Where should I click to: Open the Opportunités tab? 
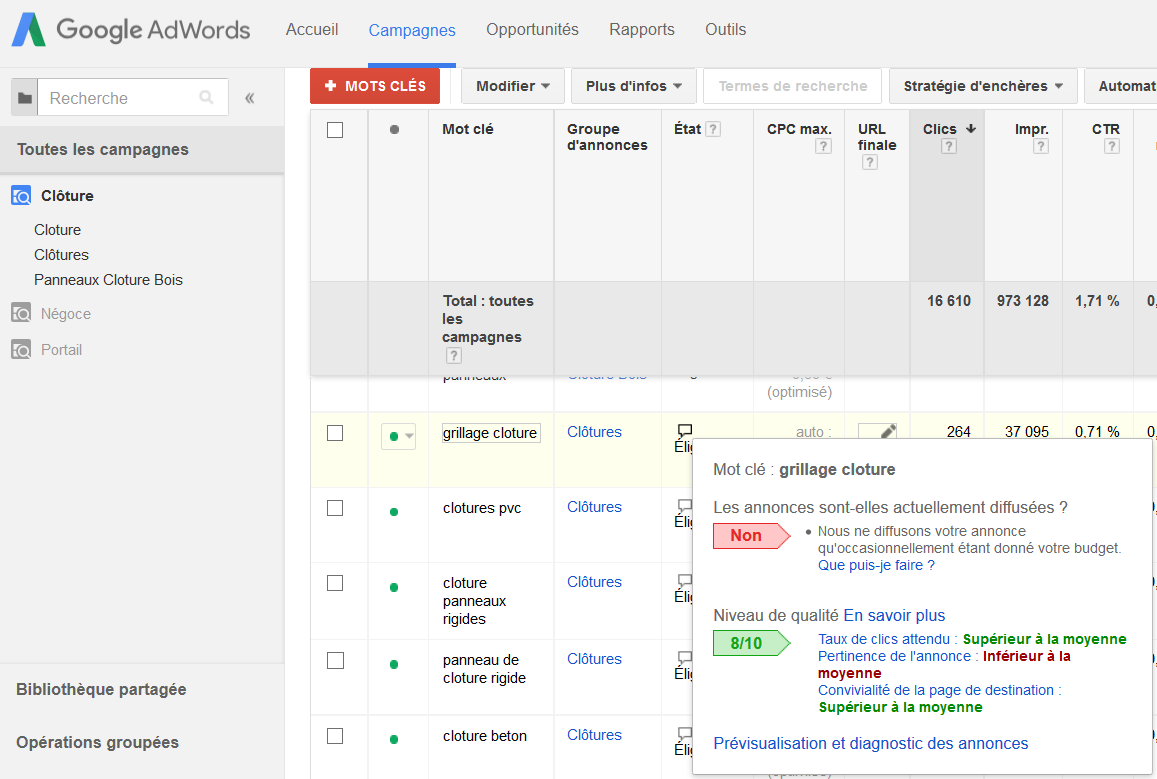click(532, 30)
